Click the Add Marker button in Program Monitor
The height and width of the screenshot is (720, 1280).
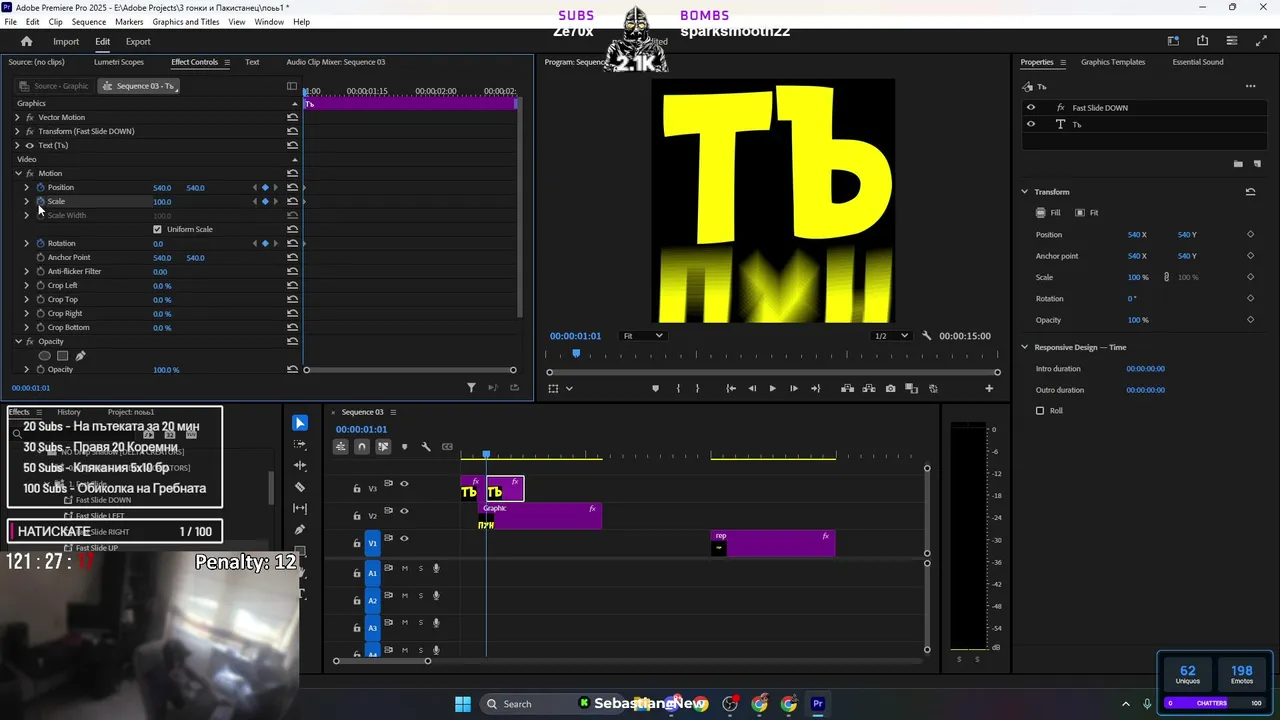click(x=656, y=388)
